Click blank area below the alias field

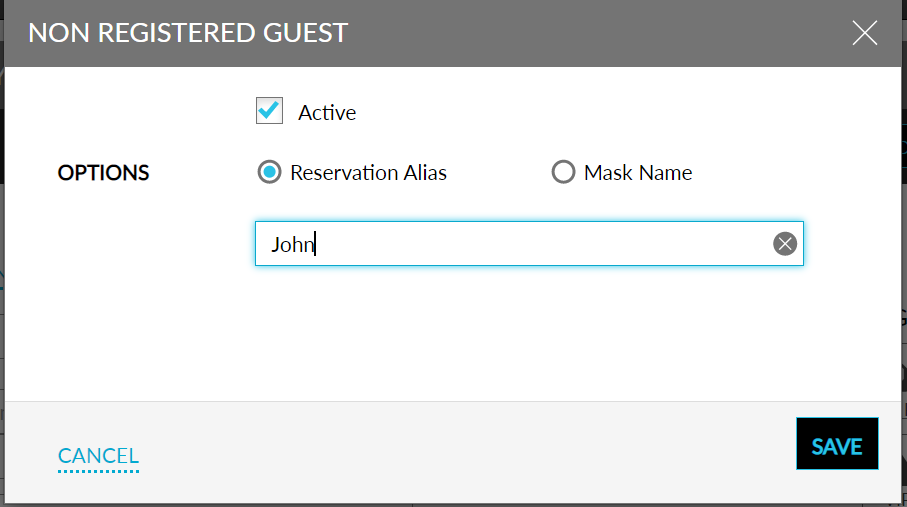[500, 330]
